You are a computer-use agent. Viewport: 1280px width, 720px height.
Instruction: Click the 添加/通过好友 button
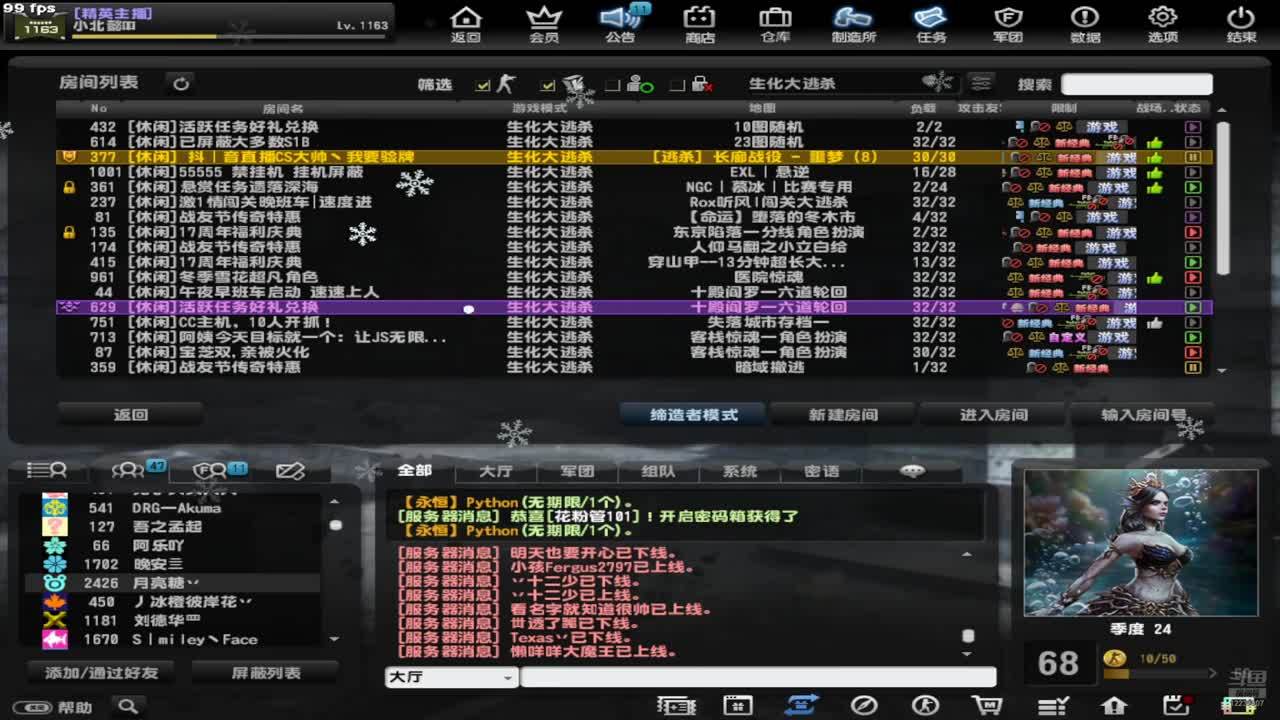point(102,673)
